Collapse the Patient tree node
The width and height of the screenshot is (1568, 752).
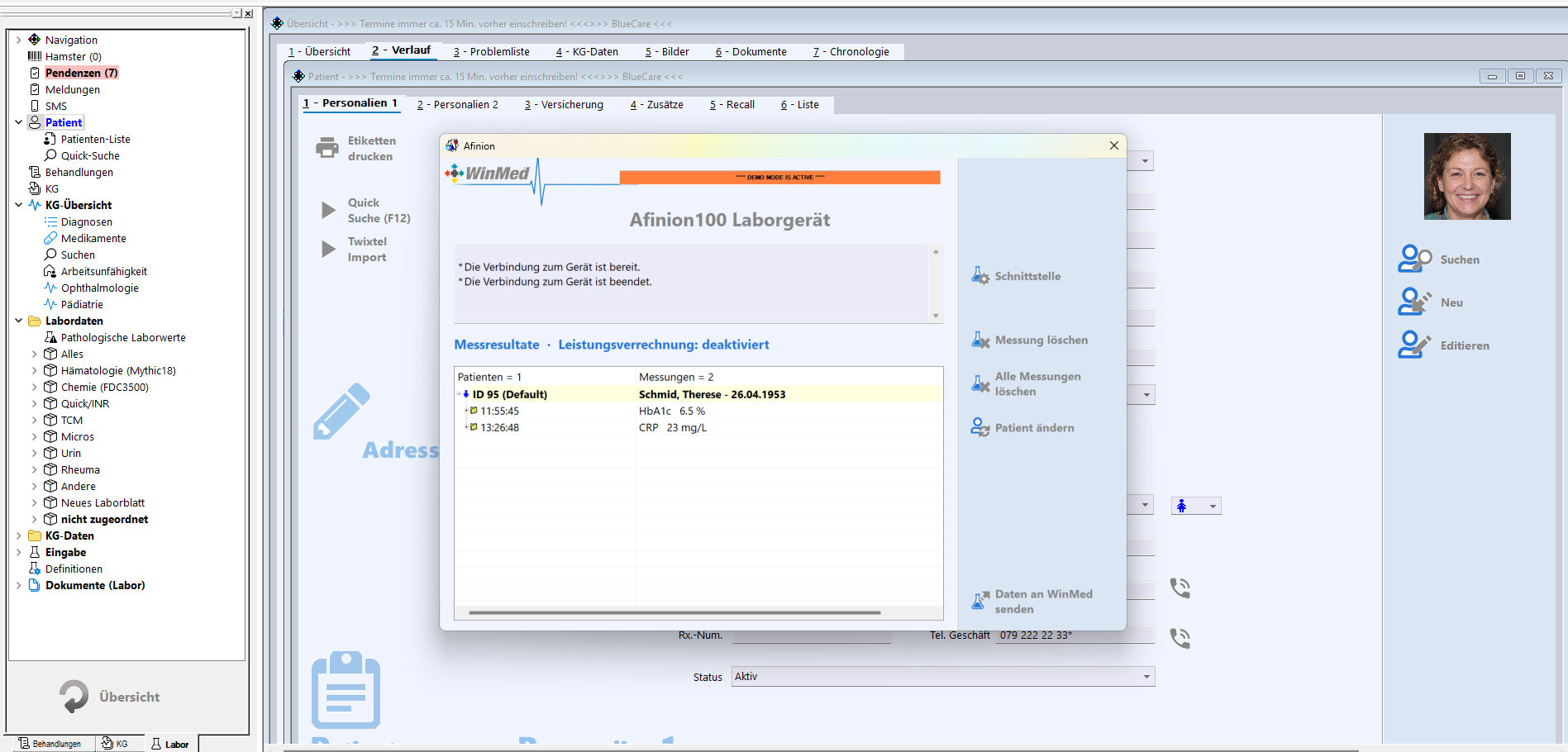click(18, 122)
